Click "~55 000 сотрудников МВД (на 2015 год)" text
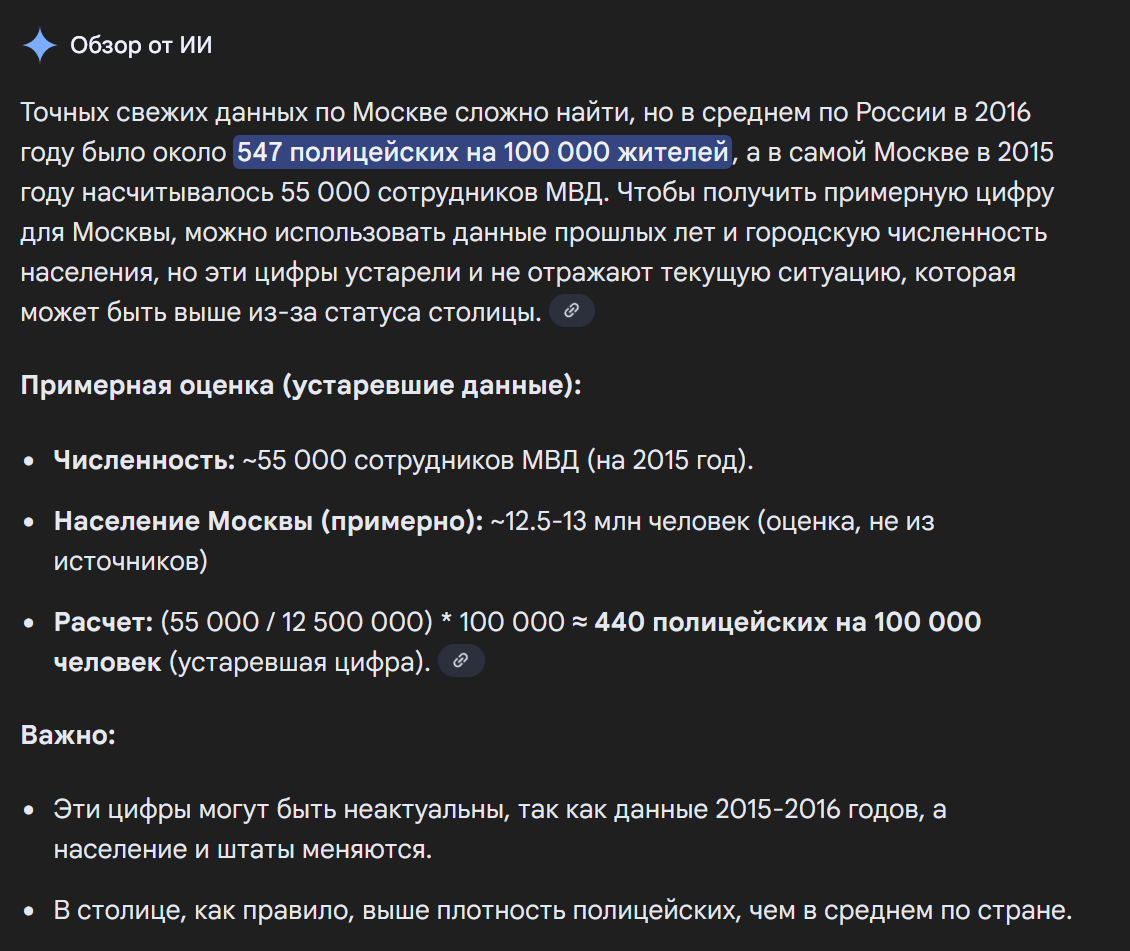The width and height of the screenshot is (1130, 951). [497, 460]
